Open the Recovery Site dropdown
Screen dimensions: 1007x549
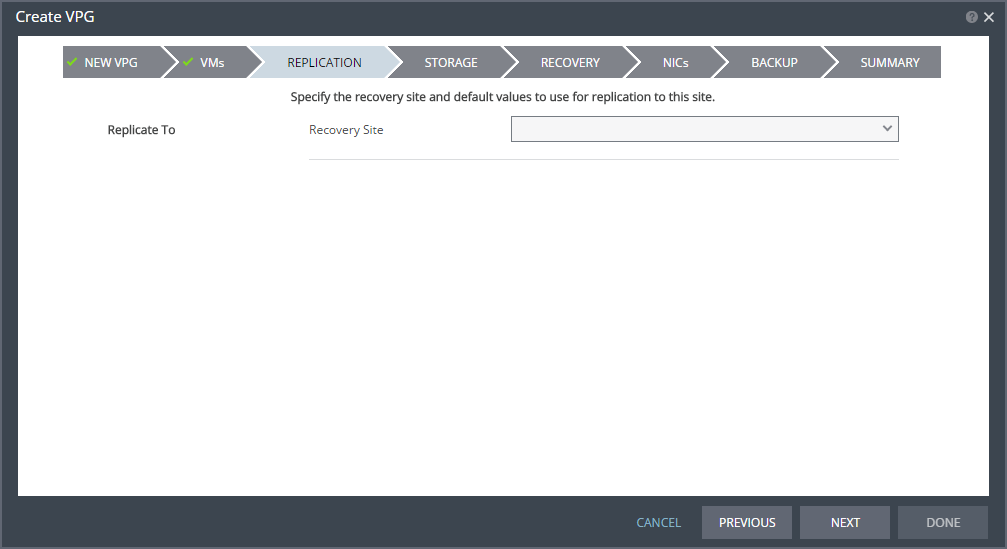point(705,129)
